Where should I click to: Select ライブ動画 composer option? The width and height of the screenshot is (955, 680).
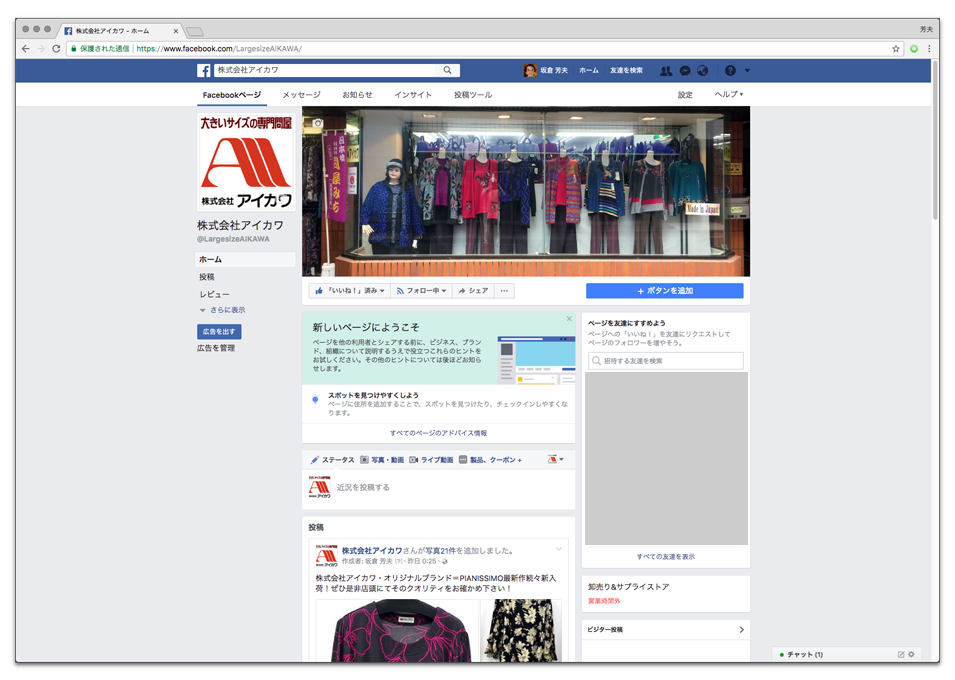tap(431, 460)
